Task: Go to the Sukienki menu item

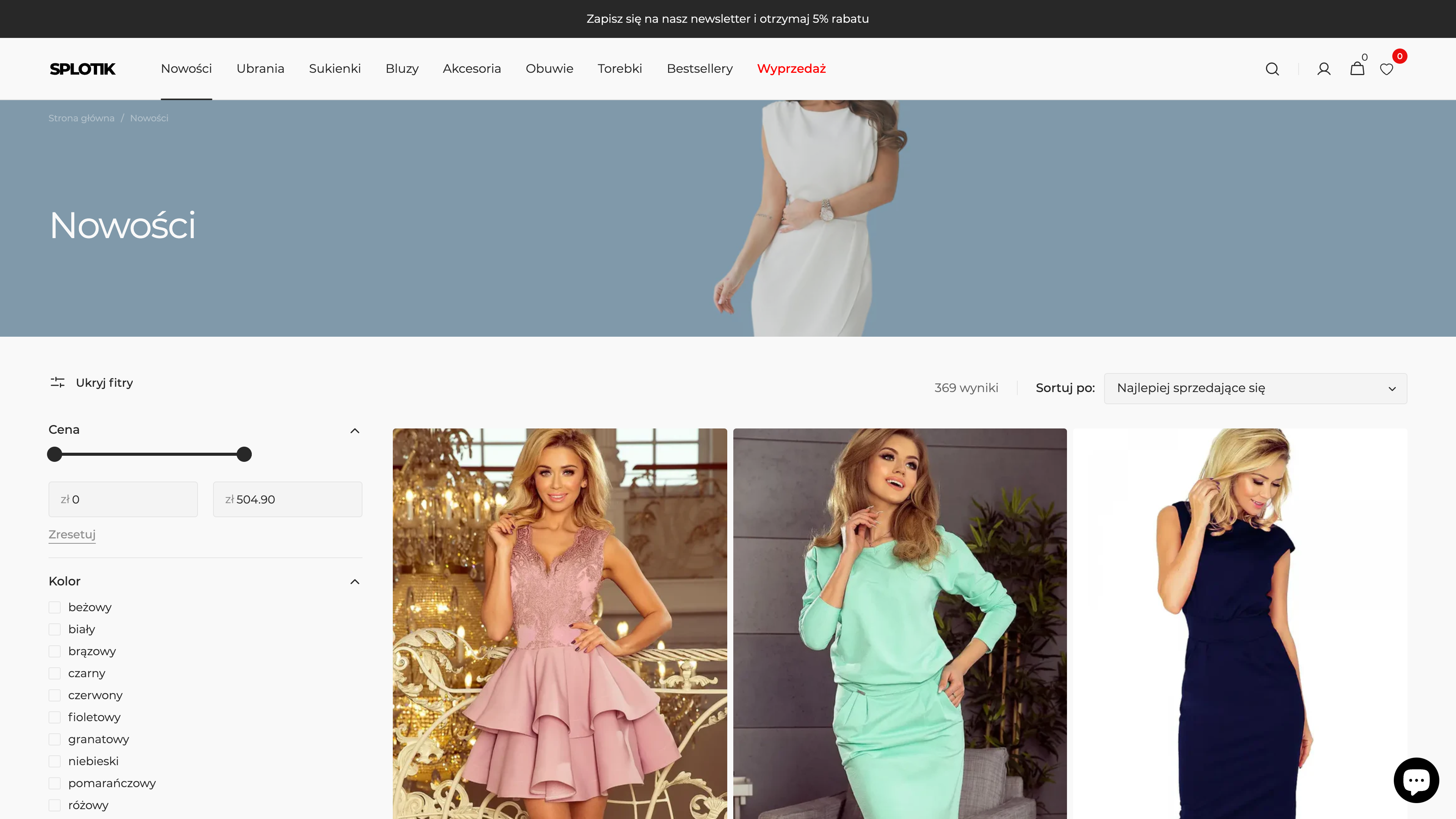Action: tap(334, 69)
